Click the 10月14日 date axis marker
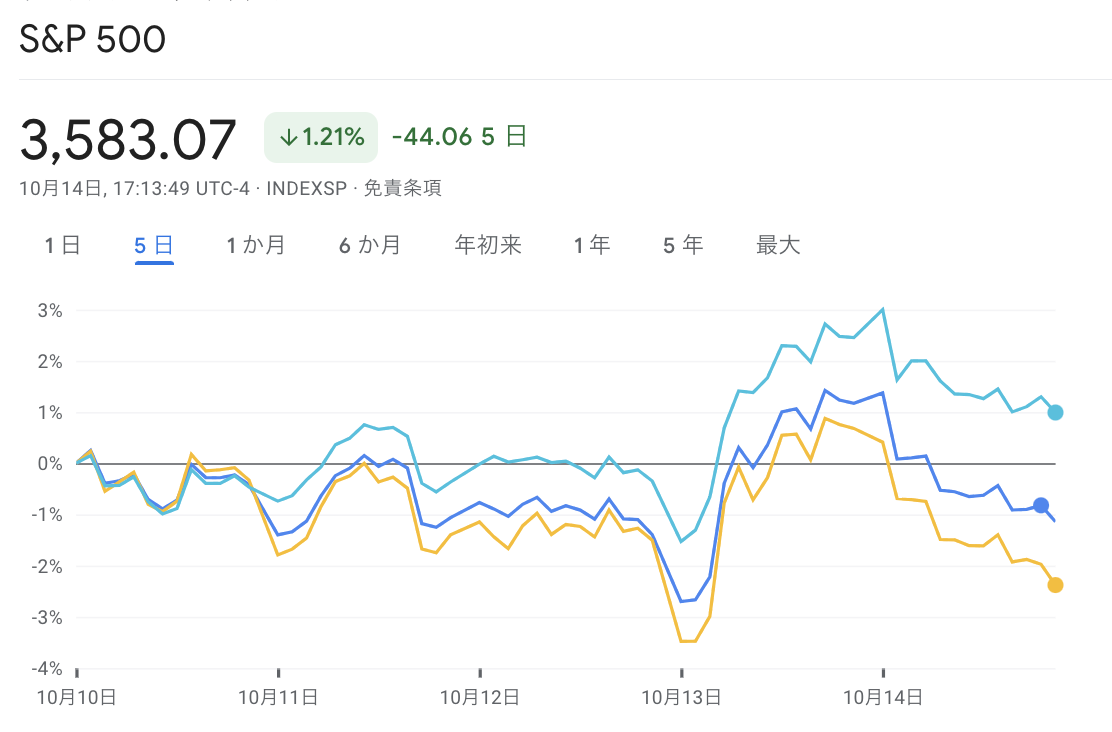 click(x=883, y=697)
